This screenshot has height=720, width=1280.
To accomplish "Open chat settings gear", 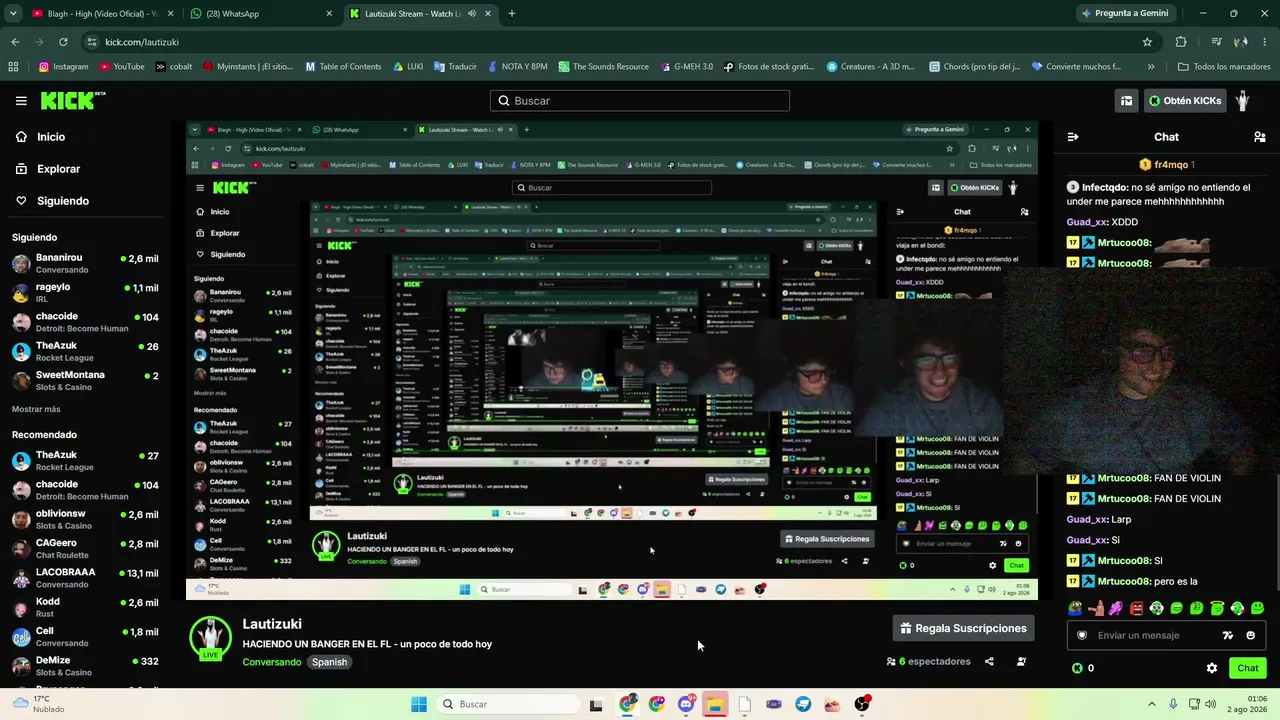I will tap(1212, 668).
